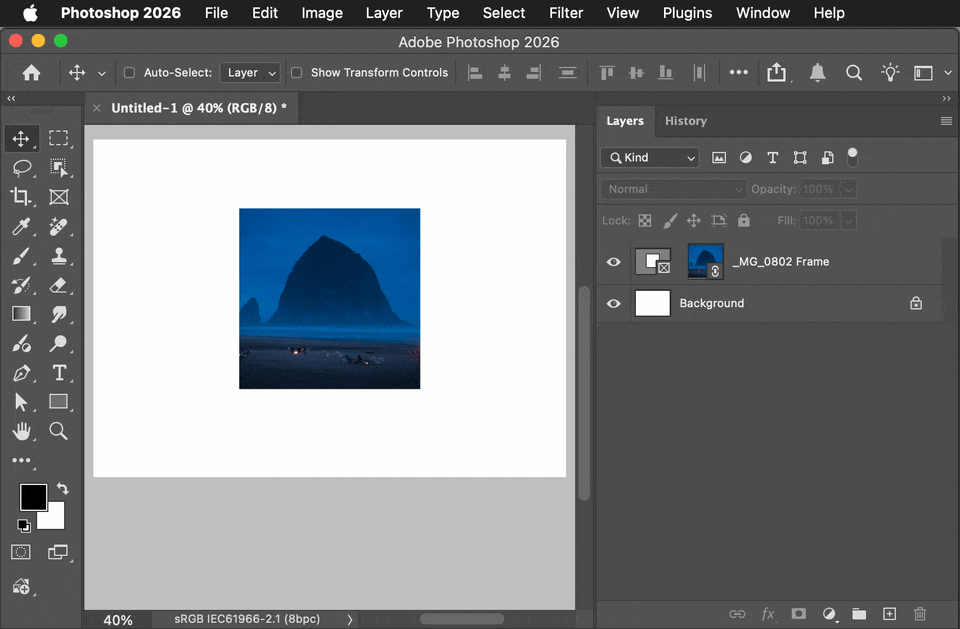Choose the Eyedropper tool
The height and width of the screenshot is (629, 960).
[x=21, y=227]
